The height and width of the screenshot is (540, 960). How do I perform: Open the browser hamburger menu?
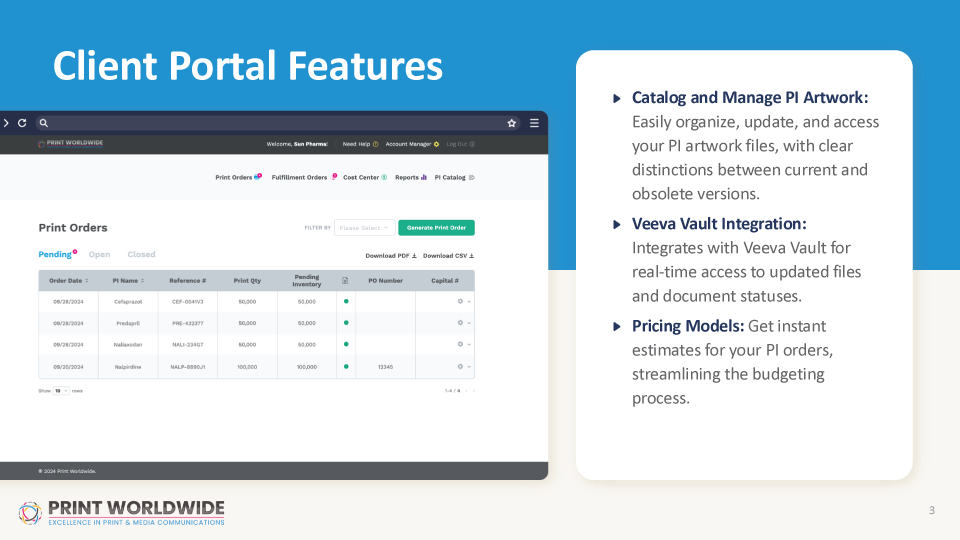pos(534,123)
